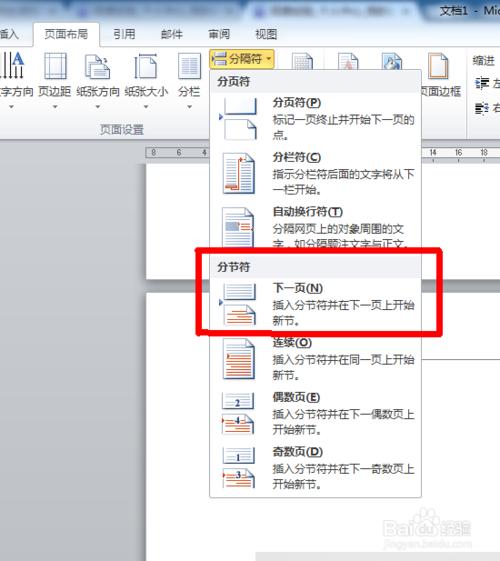500x561 pixels.
Task: Choose the 分栏符(C) menu entry title
Action: (297, 157)
